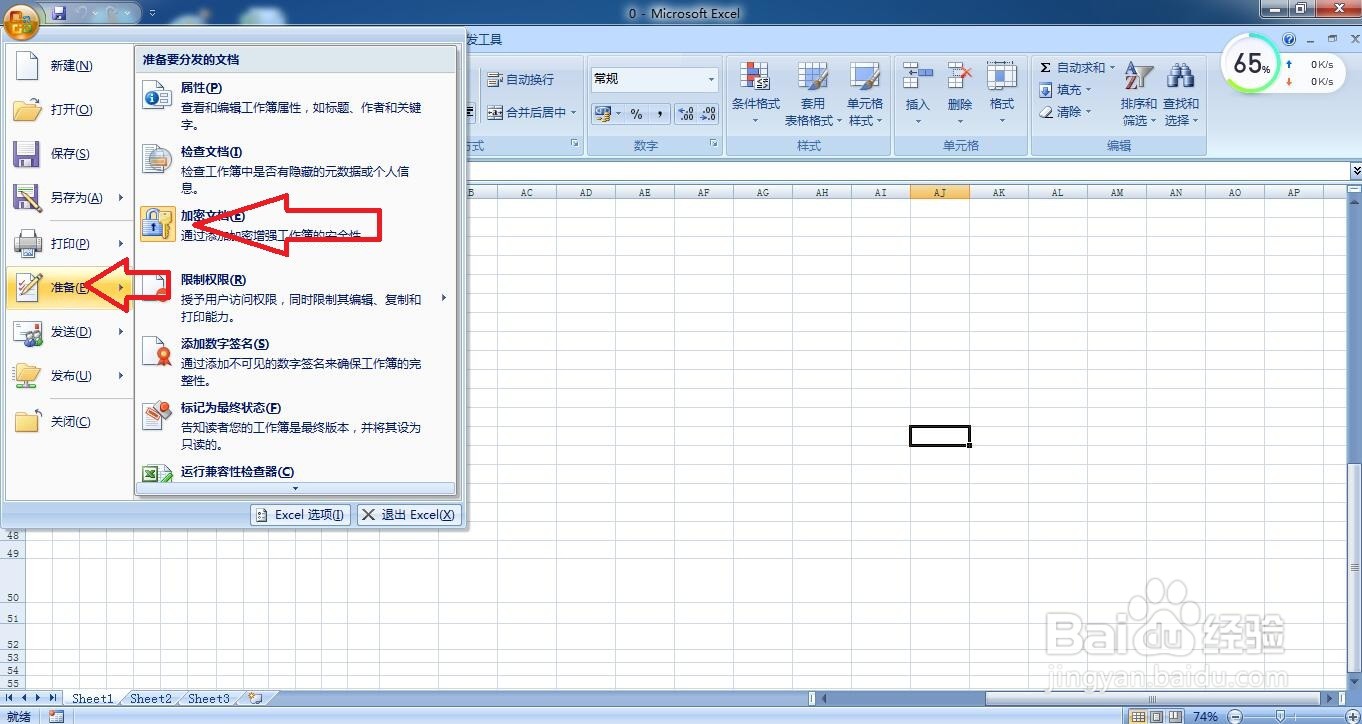The height and width of the screenshot is (724, 1362).
Task: Choose 关闭(C) in the Office menu
Action: pyautogui.click(x=68, y=422)
